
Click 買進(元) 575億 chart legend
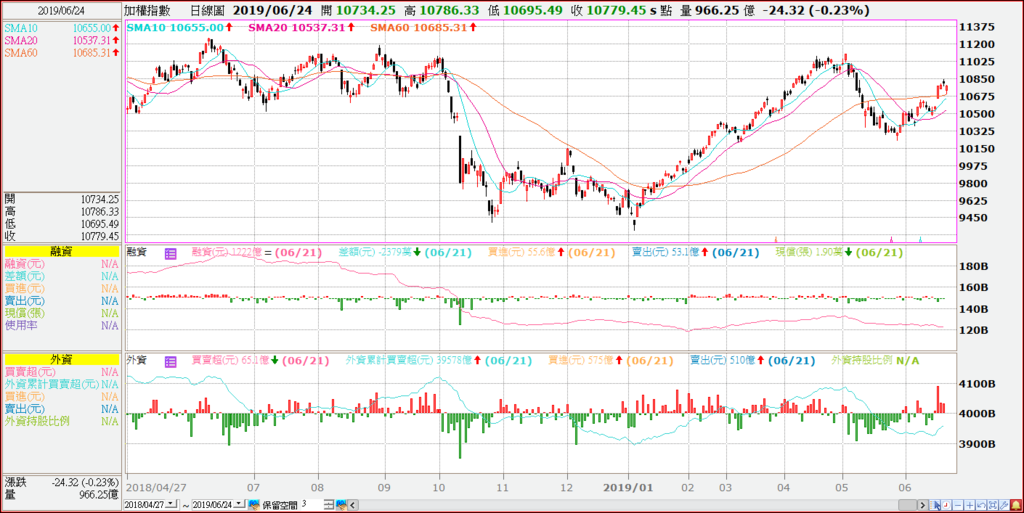611,360
